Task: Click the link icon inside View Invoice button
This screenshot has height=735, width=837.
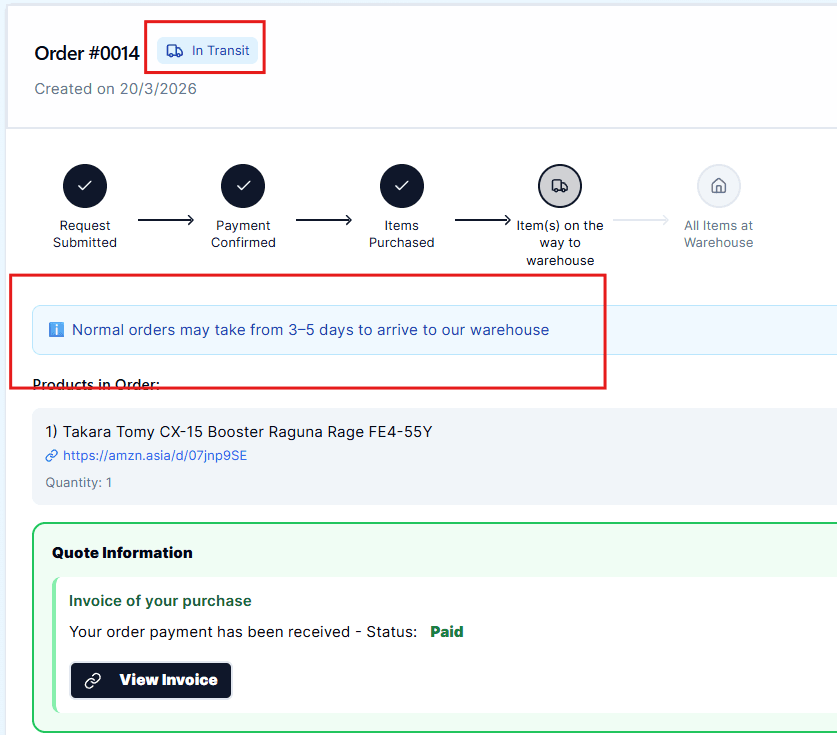Action: tap(93, 680)
